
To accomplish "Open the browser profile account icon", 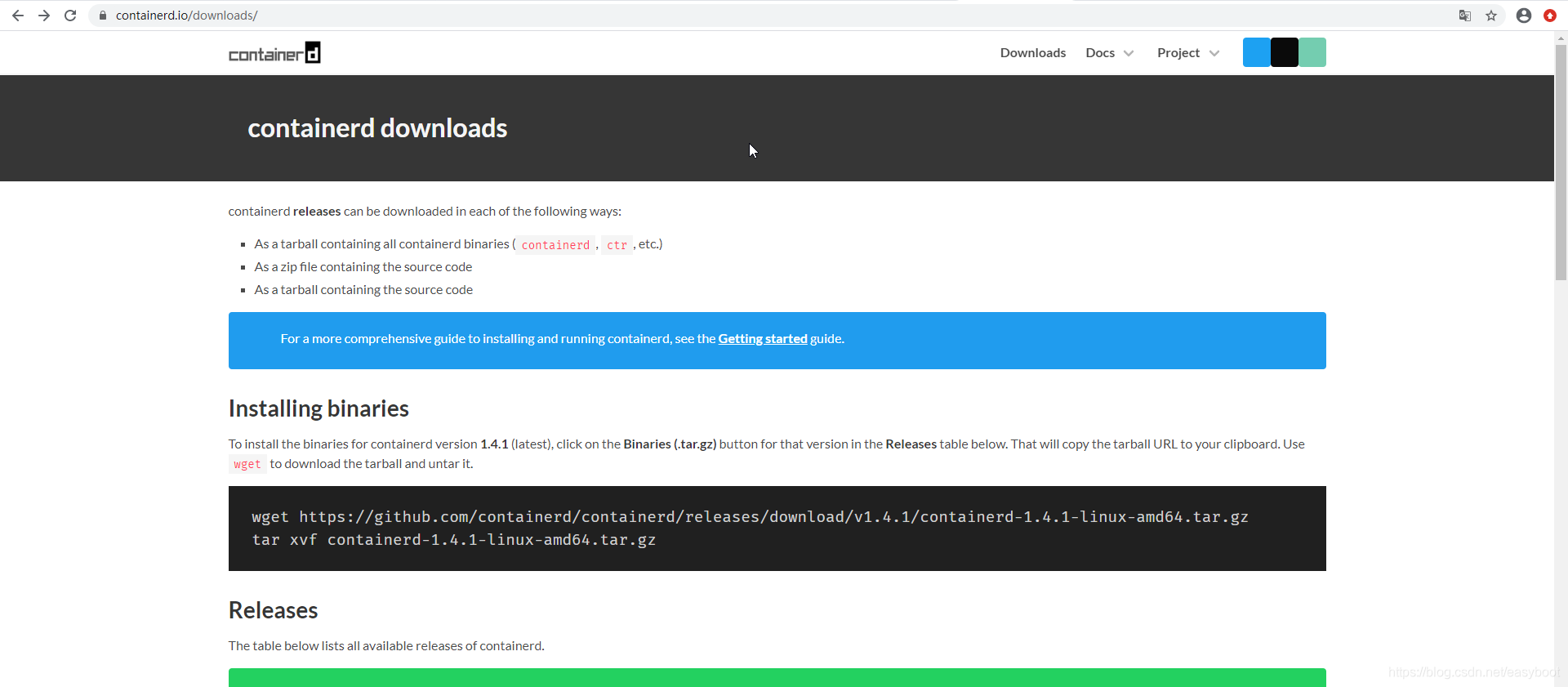I will coord(1524,16).
